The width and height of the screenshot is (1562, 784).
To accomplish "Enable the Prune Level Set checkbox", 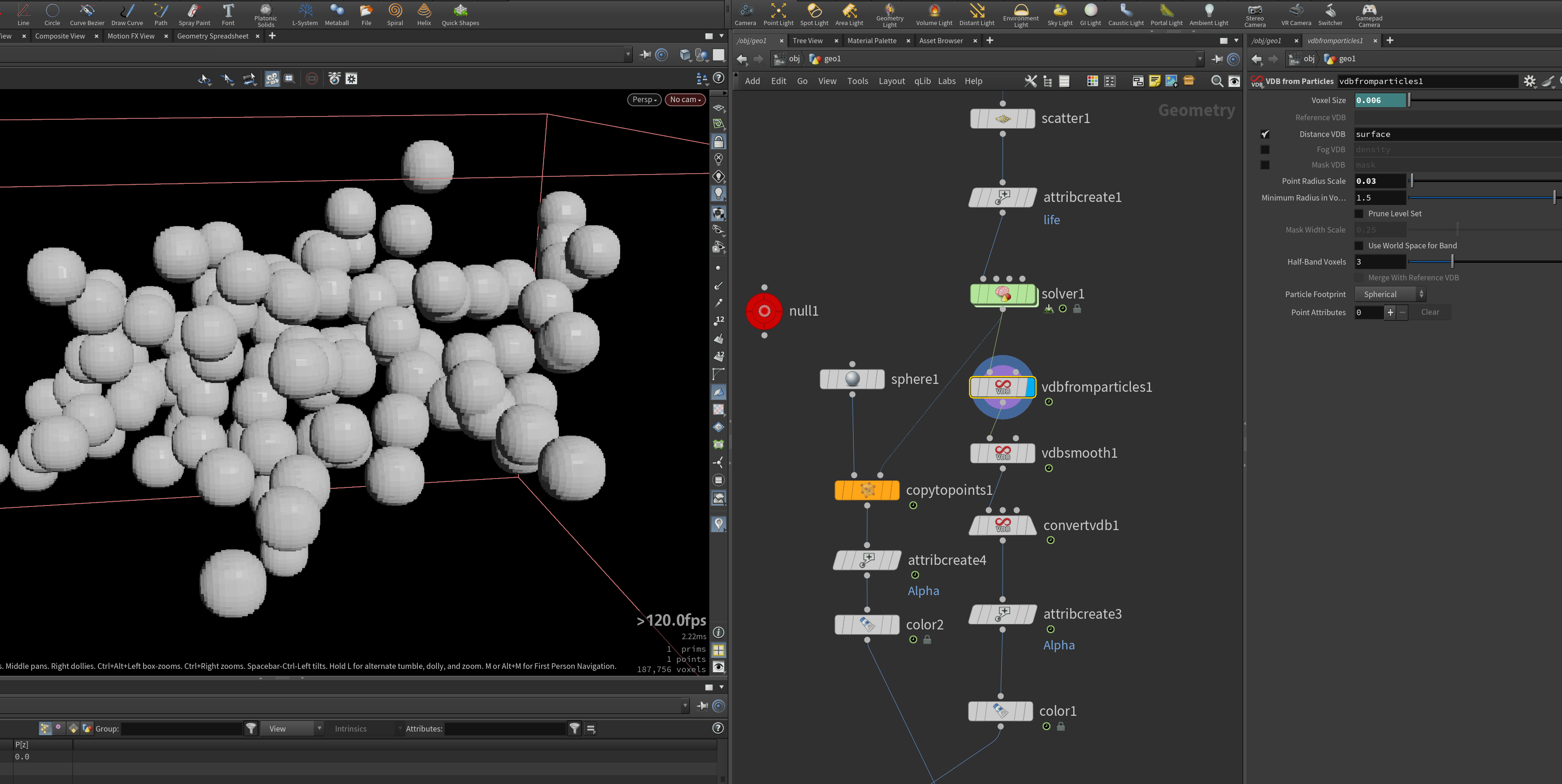I will (x=1359, y=214).
